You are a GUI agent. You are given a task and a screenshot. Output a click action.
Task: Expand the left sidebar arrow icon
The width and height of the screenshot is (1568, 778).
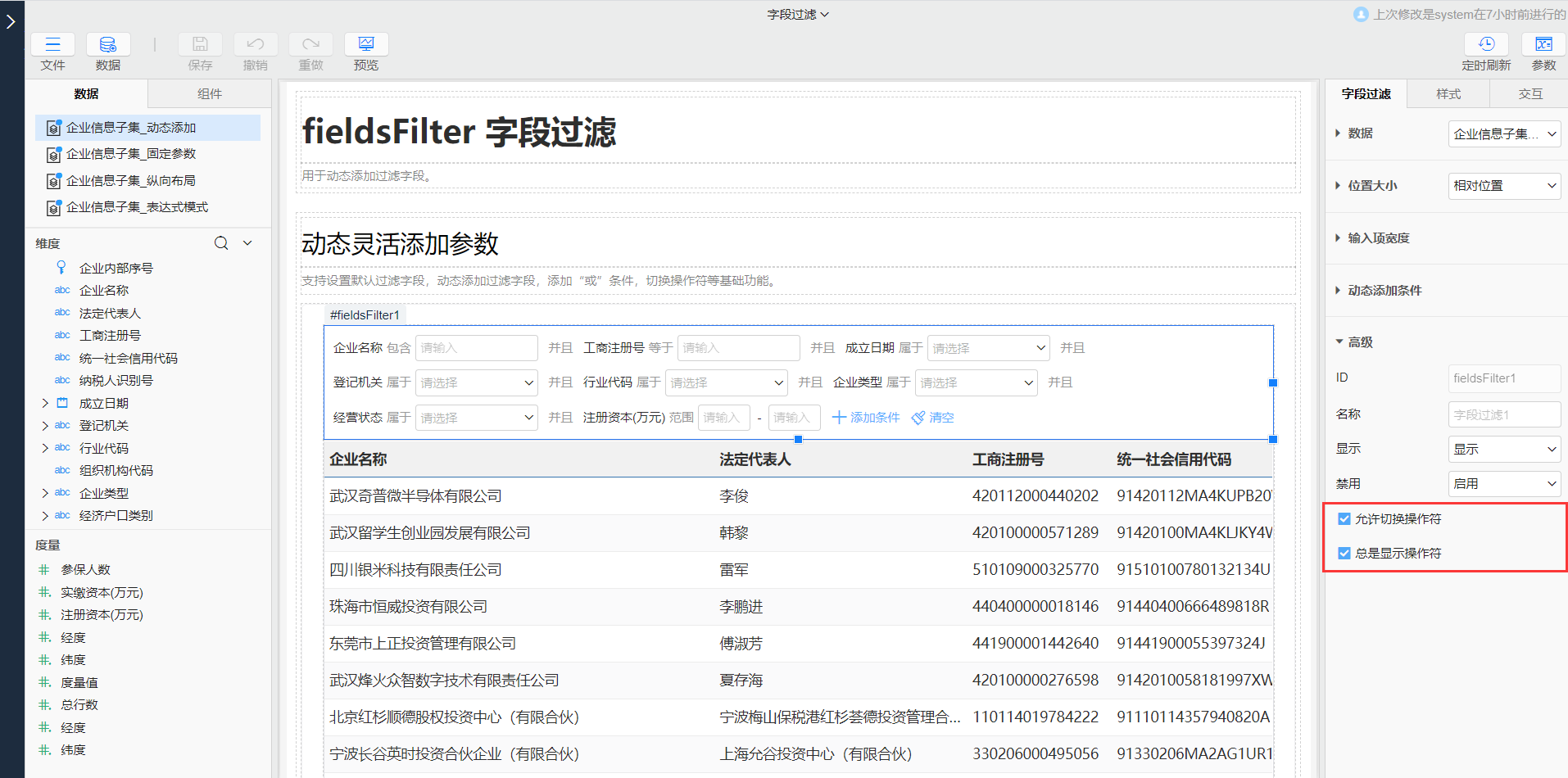[x=11, y=21]
